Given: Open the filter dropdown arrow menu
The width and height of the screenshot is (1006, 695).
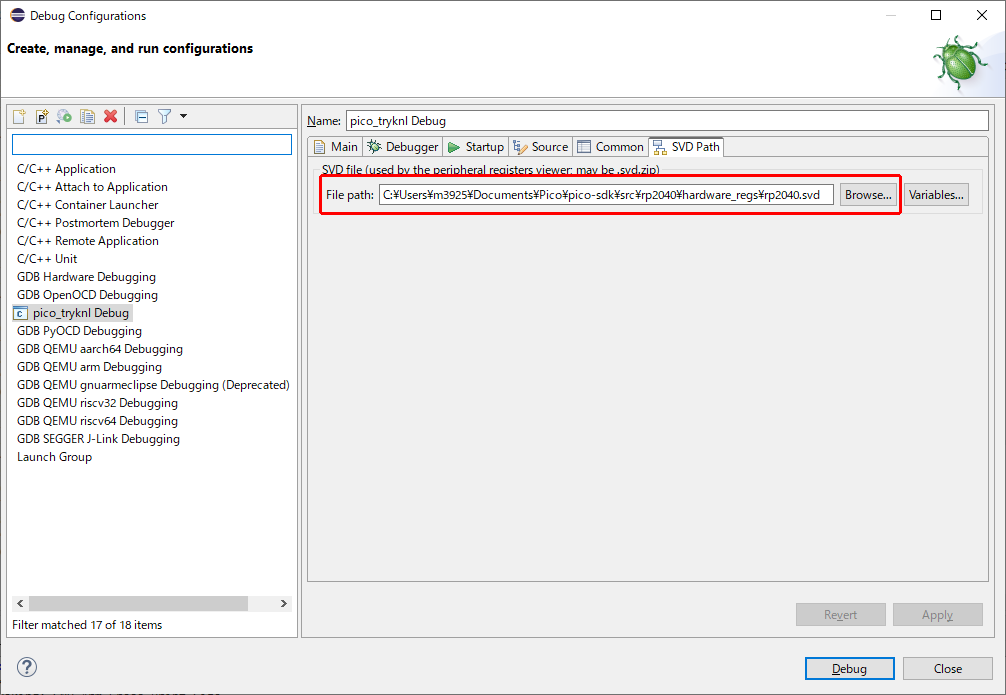Looking at the screenshot, I should tap(183, 117).
